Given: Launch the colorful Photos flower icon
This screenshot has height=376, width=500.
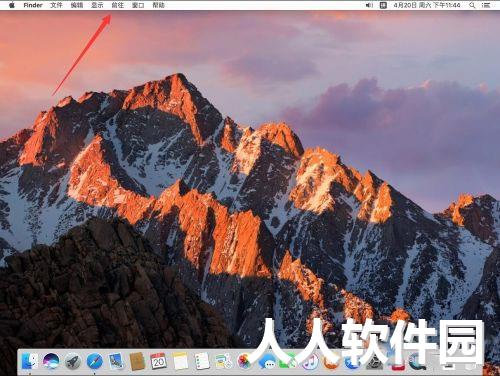Looking at the screenshot, I should click(245, 362).
